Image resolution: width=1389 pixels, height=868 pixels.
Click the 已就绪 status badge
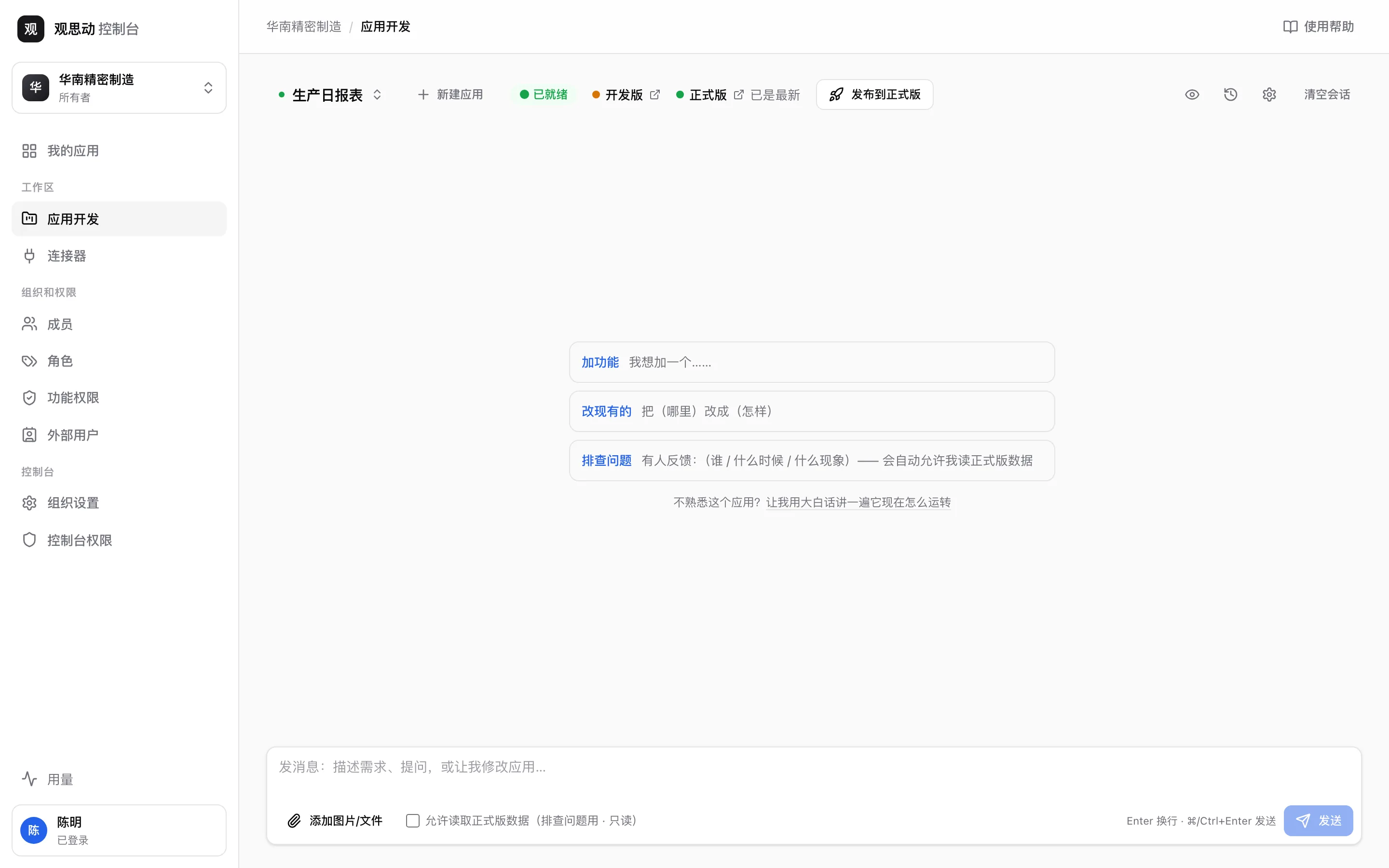pos(544,95)
